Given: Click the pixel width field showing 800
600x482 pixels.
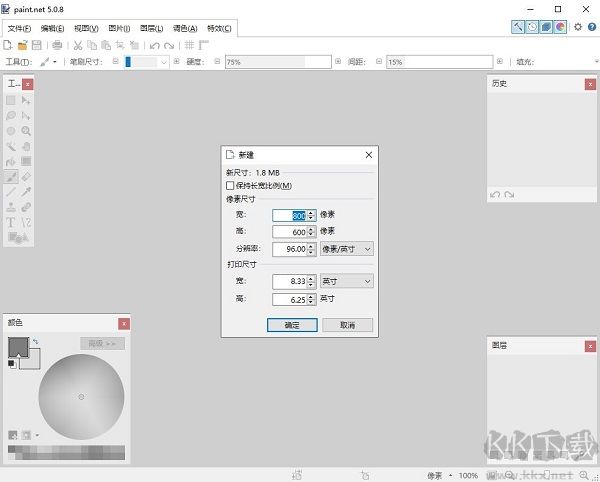Looking at the screenshot, I should [x=289, y=215].
